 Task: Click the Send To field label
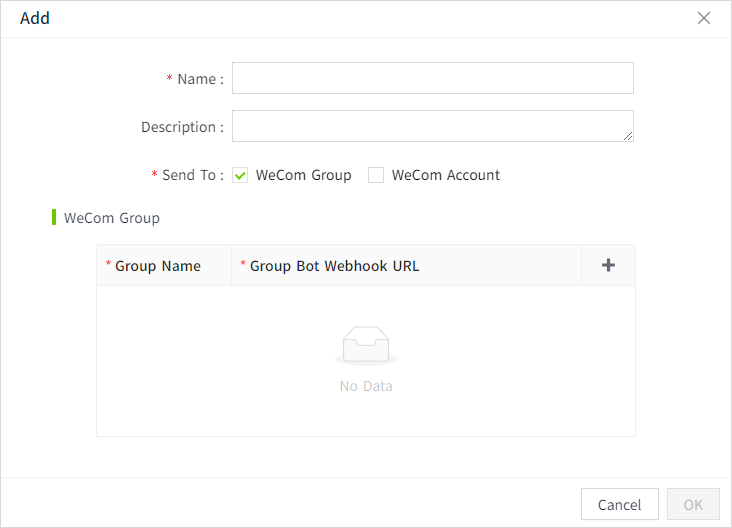[x=192, y=175]
